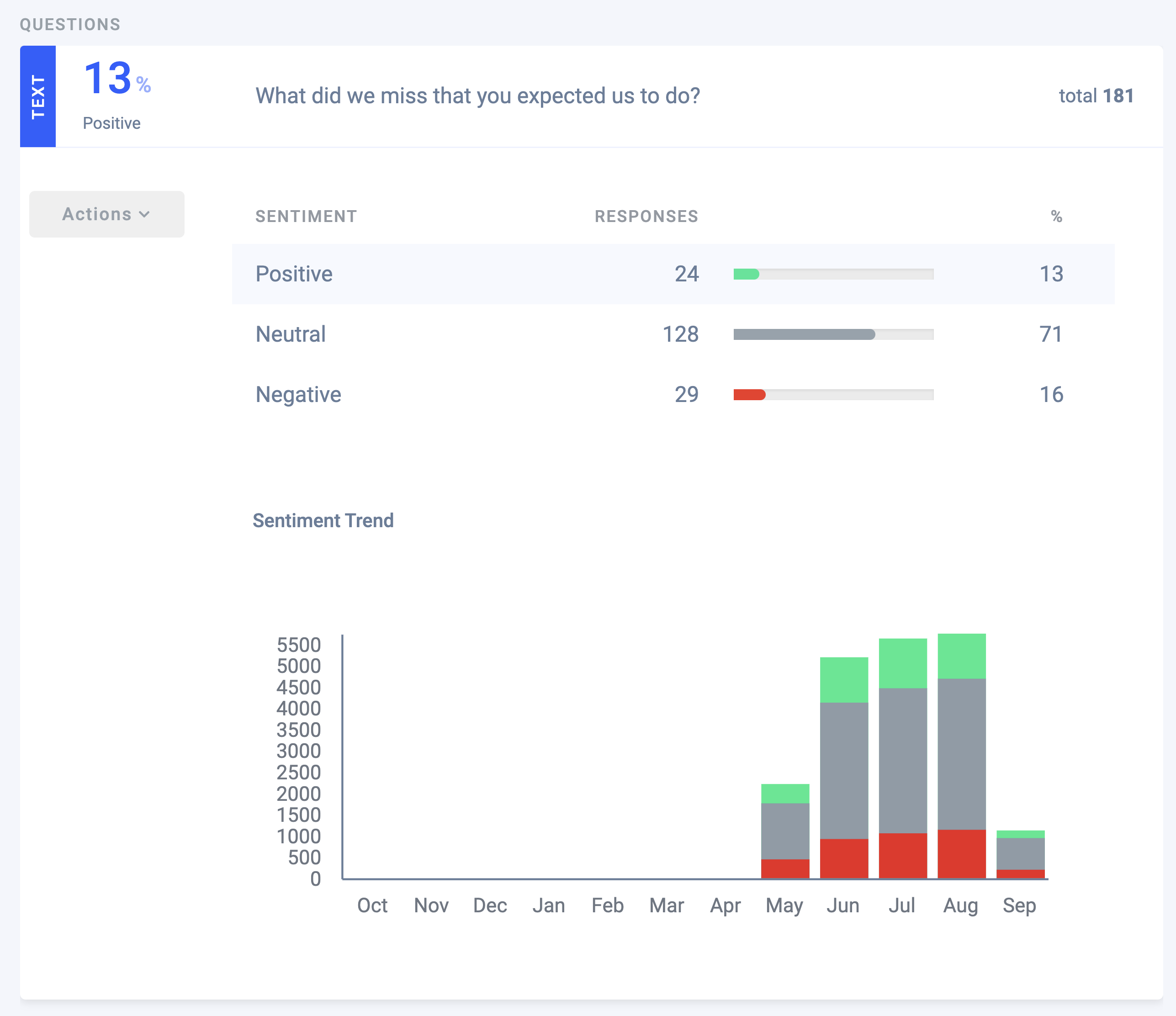Click the green segment of Aug bar
The image size is (1176, 1016).
[961, 656]
